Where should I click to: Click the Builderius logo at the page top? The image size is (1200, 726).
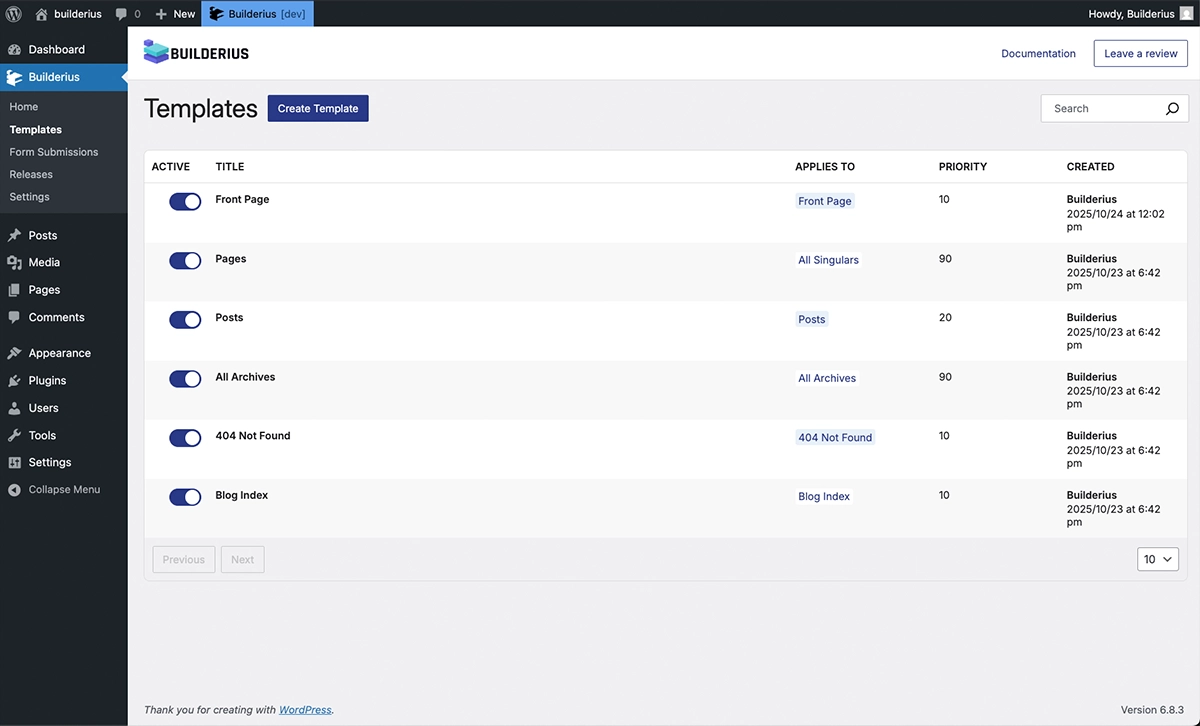coord(196,51)
